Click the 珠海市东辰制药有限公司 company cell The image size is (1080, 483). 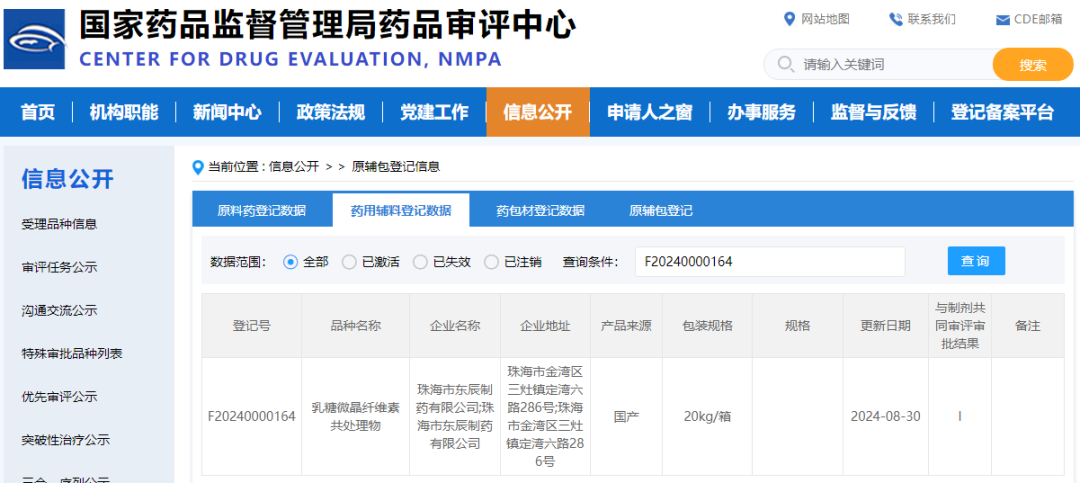455,416
